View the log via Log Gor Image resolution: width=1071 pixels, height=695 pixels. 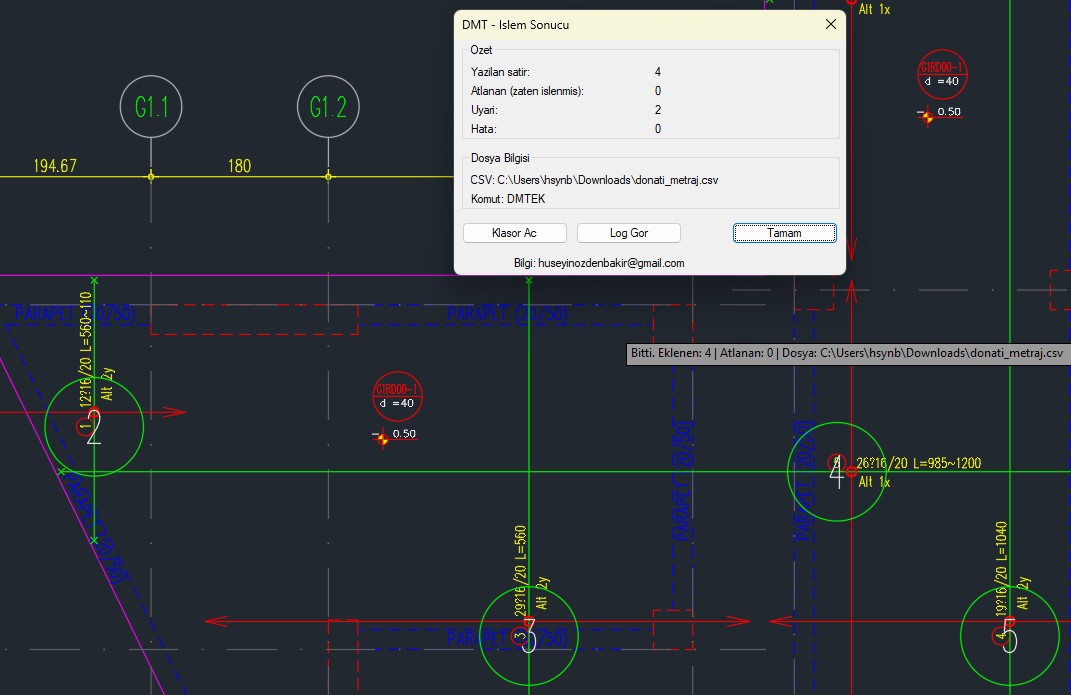click(x=629, y=233)
